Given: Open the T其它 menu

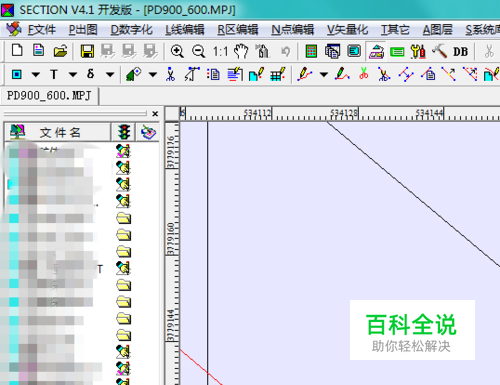Looking at the screenshot, I should pos(395,30).
